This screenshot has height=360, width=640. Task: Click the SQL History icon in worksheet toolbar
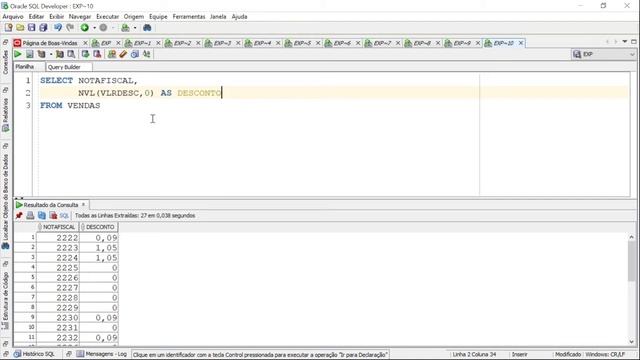pos(135,54)
